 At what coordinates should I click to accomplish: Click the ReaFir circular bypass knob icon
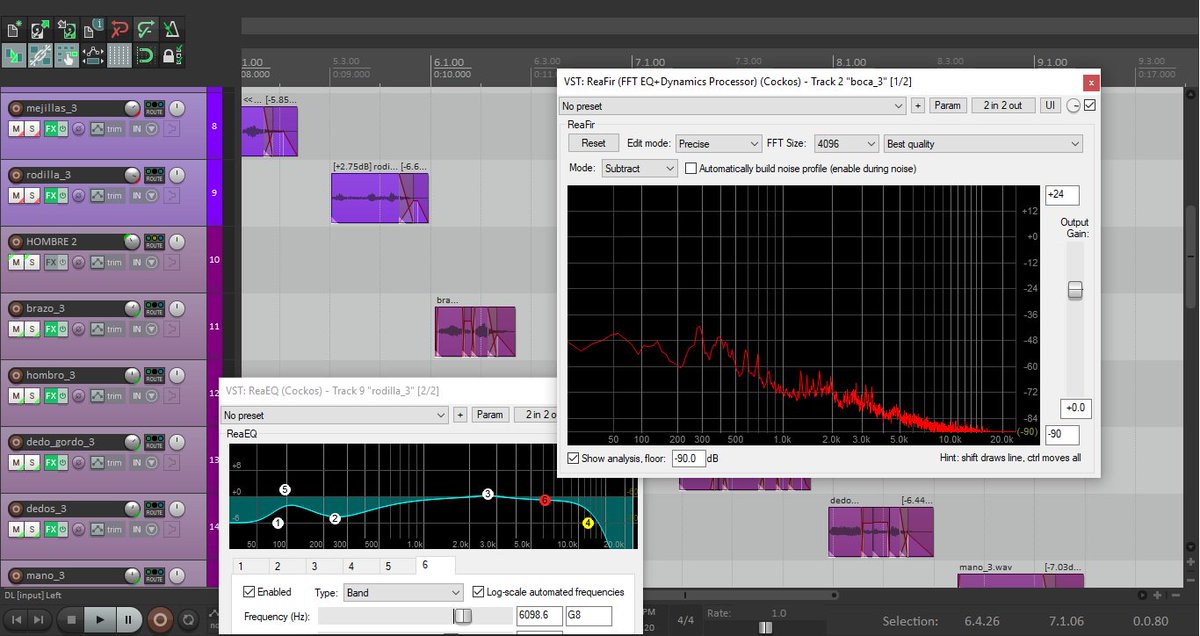click(1073, 106)
